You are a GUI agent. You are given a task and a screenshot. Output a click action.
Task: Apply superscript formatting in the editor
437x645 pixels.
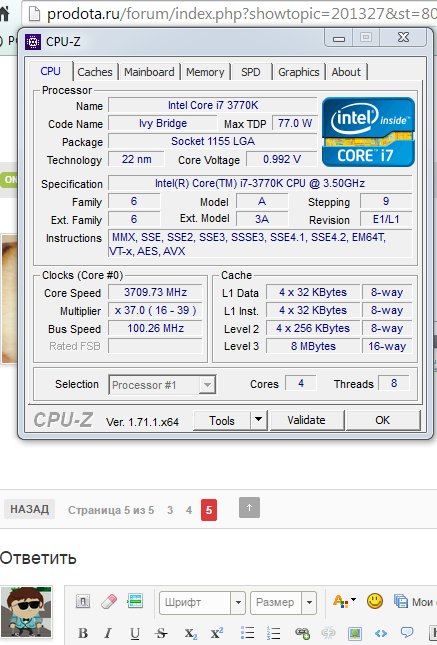point(217,633)
